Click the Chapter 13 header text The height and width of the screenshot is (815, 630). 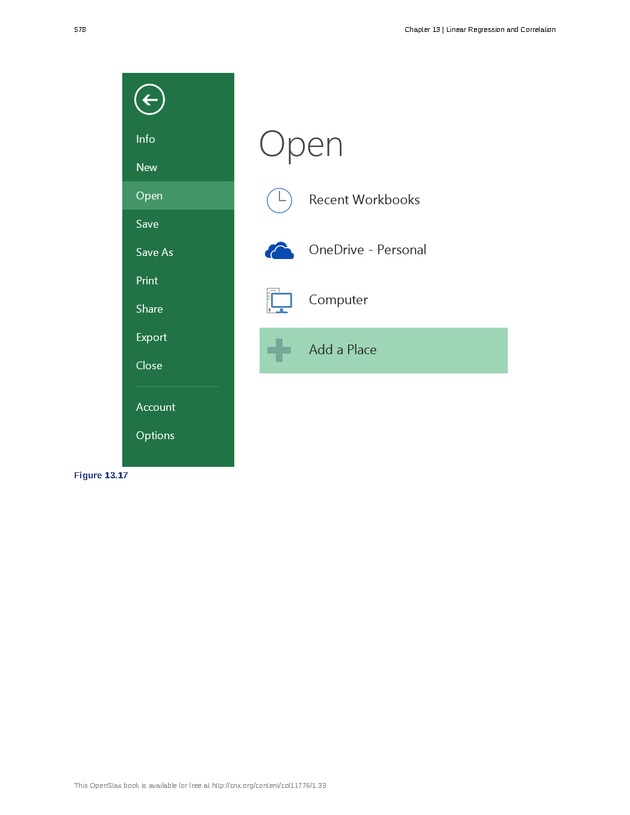click(x=480, y=30)
